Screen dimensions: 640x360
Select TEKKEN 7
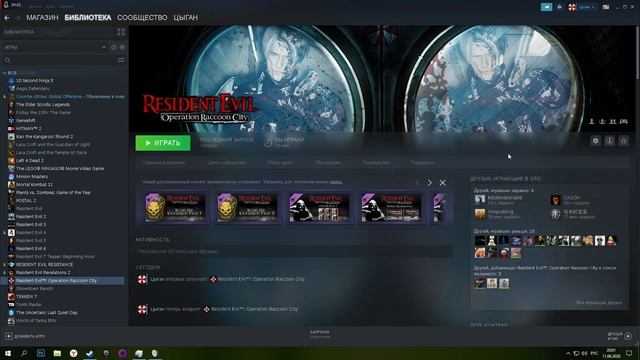[x=27, y=297]
